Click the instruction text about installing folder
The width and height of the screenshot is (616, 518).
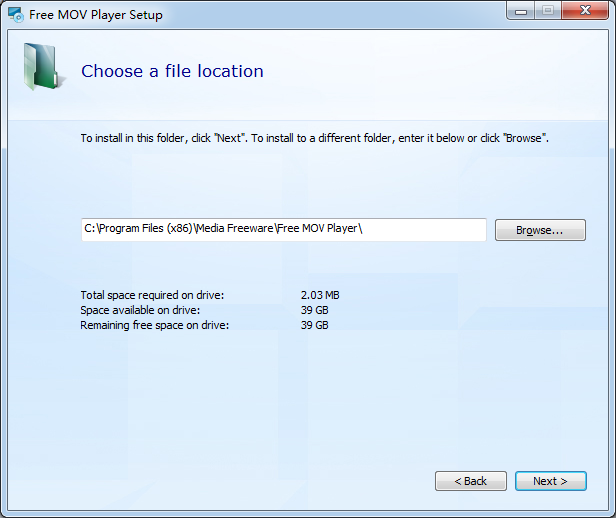point(315,138)
